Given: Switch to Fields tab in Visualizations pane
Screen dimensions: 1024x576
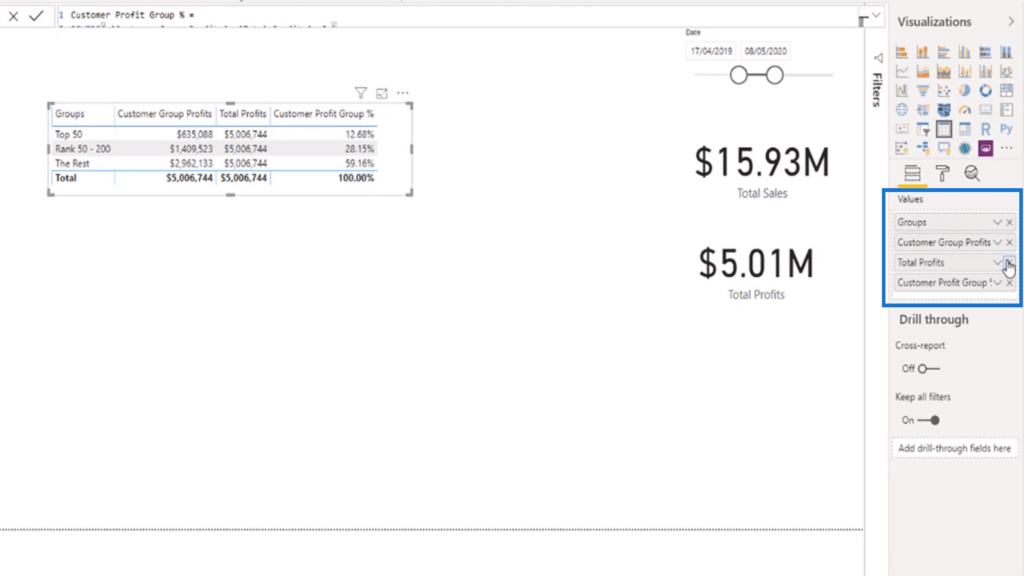Looking at the screenshot, I should pyautogui.click(x=912, y=173).
